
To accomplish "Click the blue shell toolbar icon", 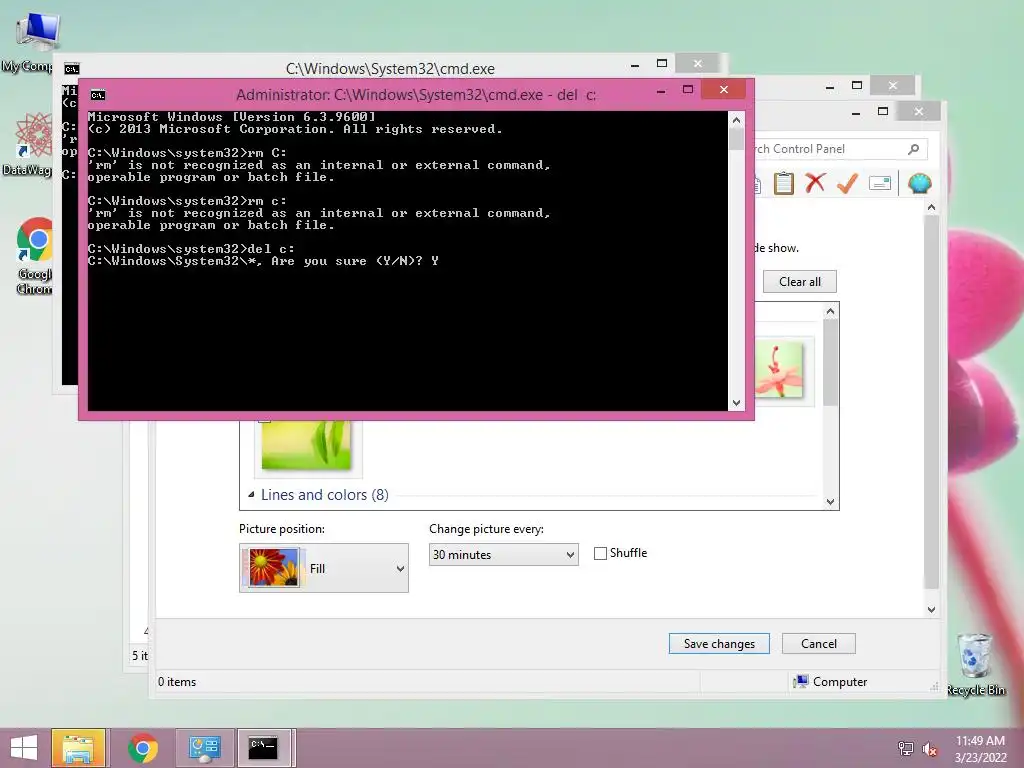I will [920, 184].
